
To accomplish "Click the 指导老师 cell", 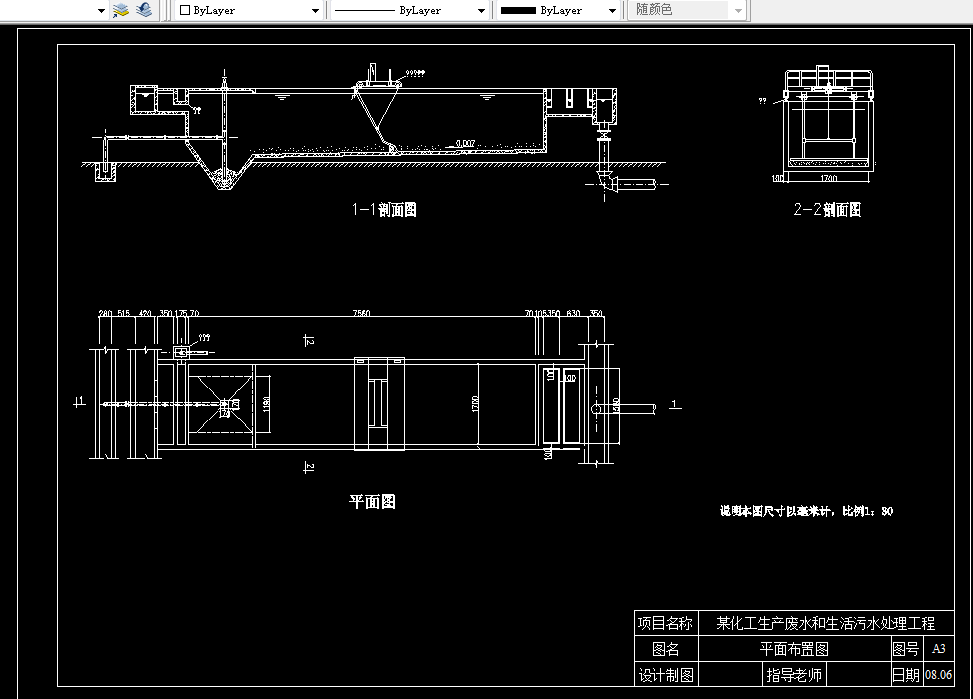I will [794, 675].
